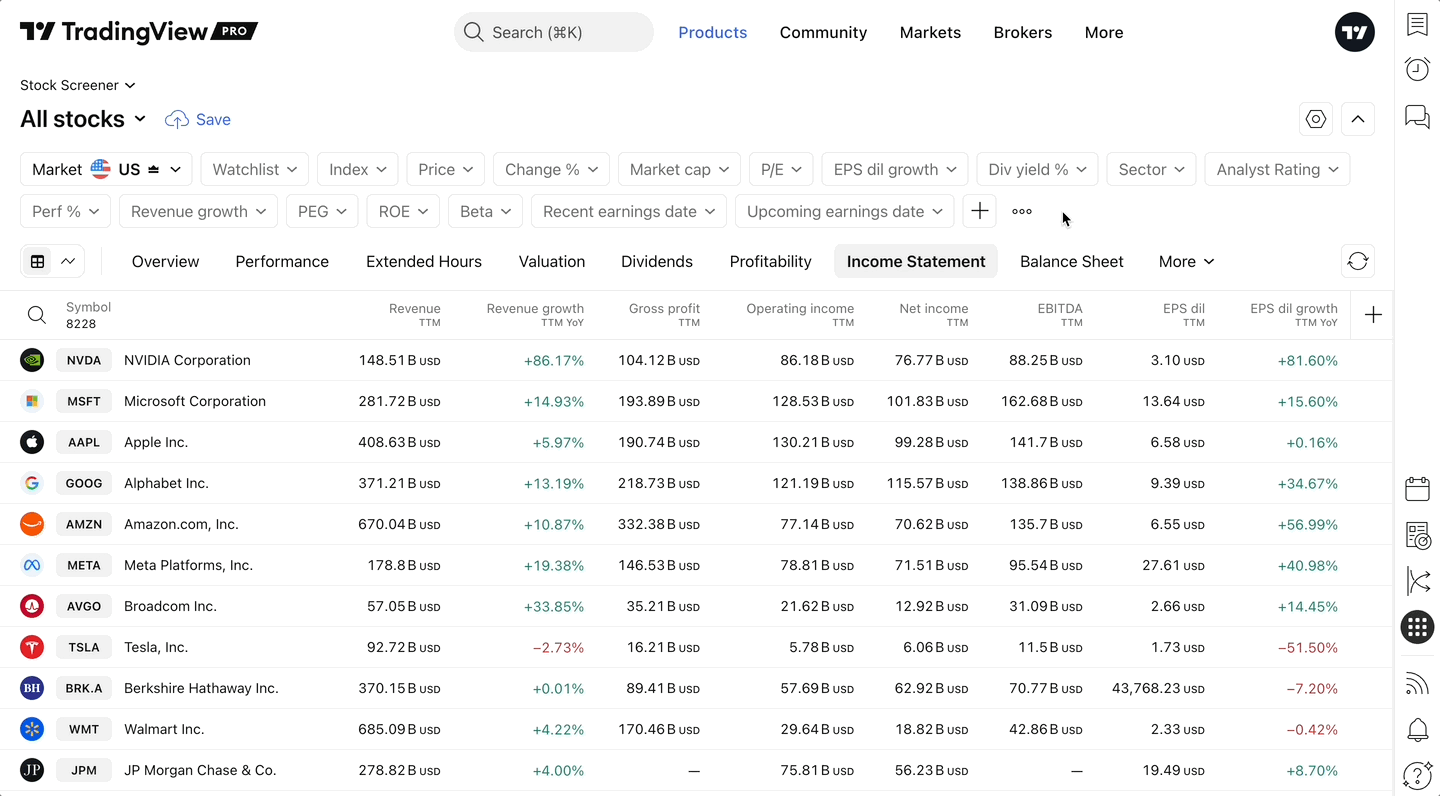Open the Markets menu

coord(930,32)
